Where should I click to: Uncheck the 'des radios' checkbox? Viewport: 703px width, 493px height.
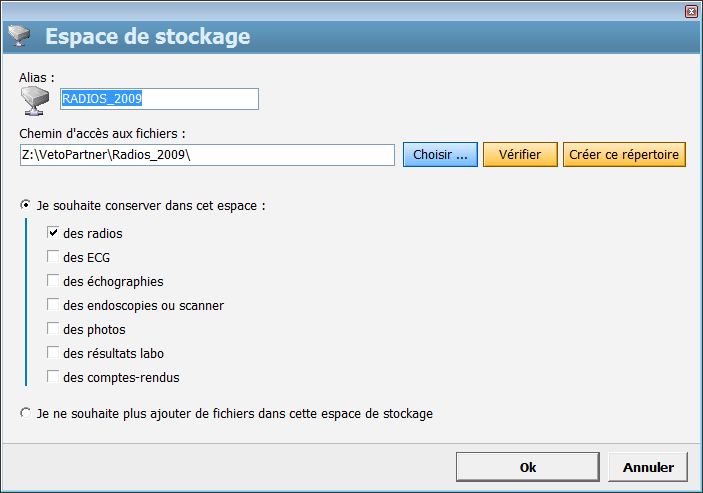click(53, 233)
